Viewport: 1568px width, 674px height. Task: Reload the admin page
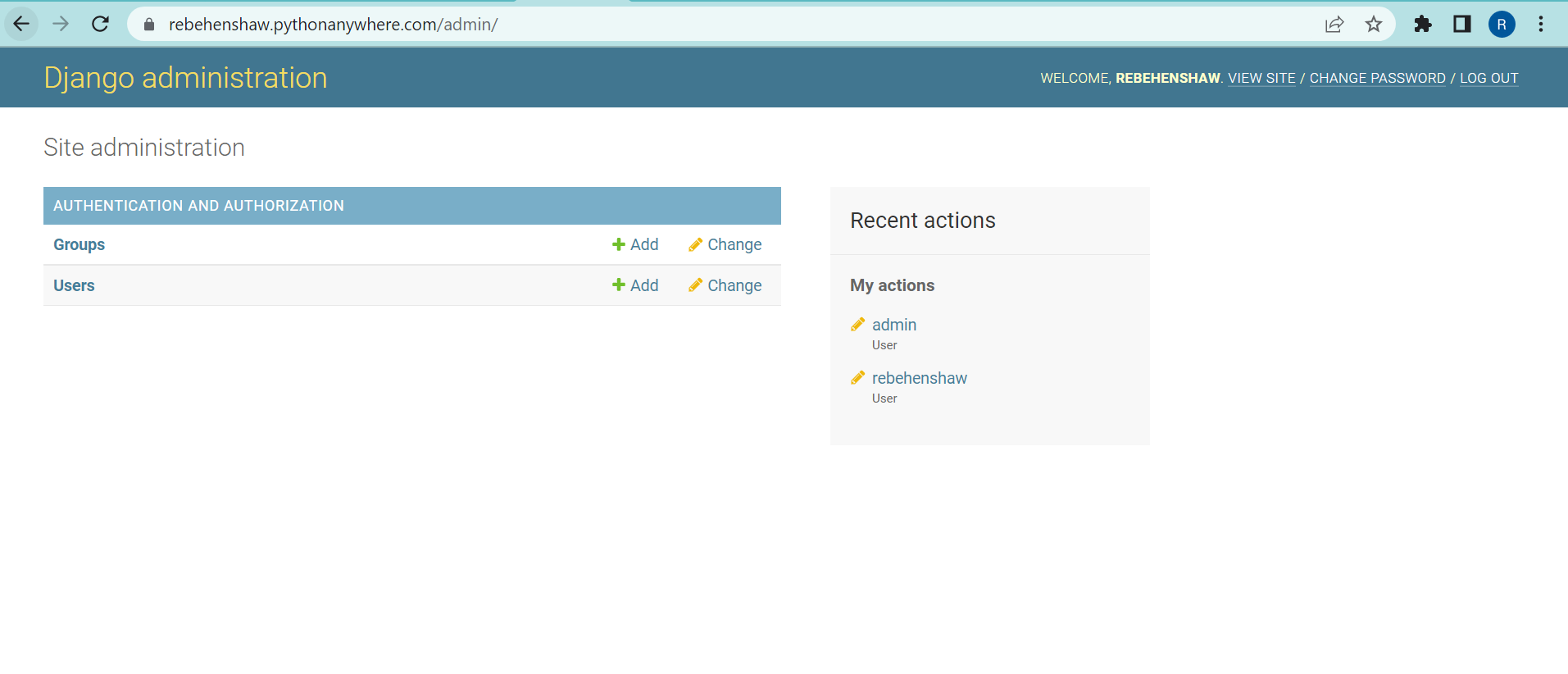click(x=100, y=24)
